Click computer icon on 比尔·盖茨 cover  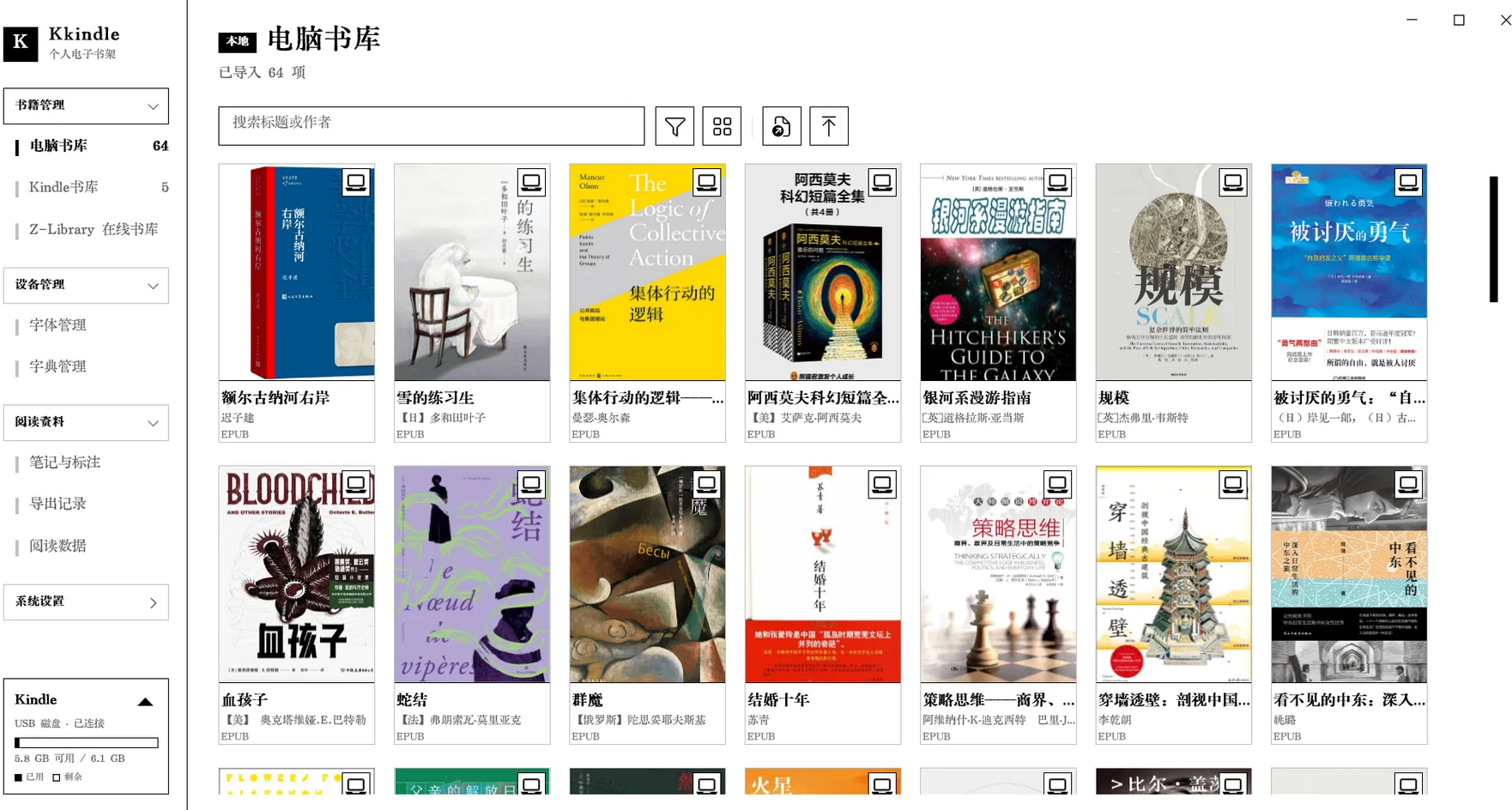click(x=1233, y=784)
